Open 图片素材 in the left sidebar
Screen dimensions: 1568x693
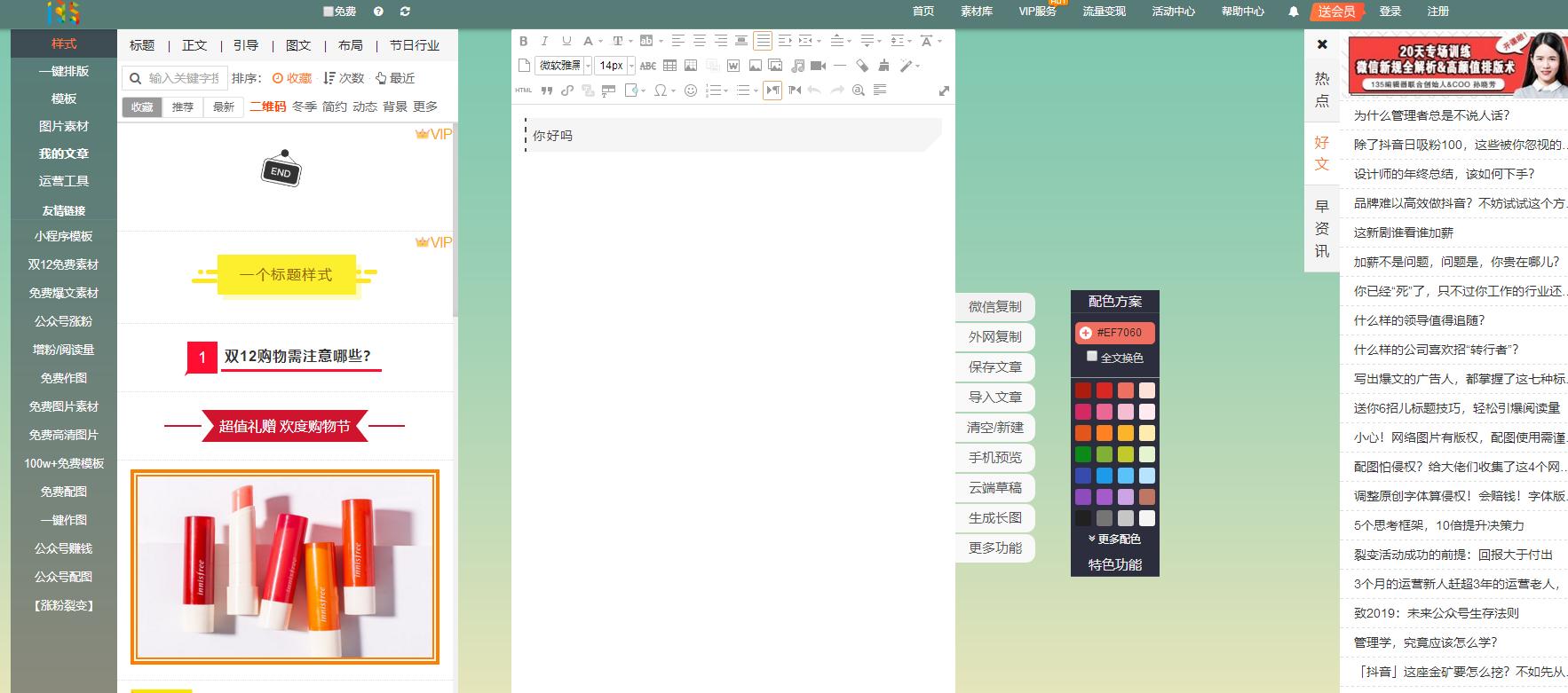[x=64, y=126]
